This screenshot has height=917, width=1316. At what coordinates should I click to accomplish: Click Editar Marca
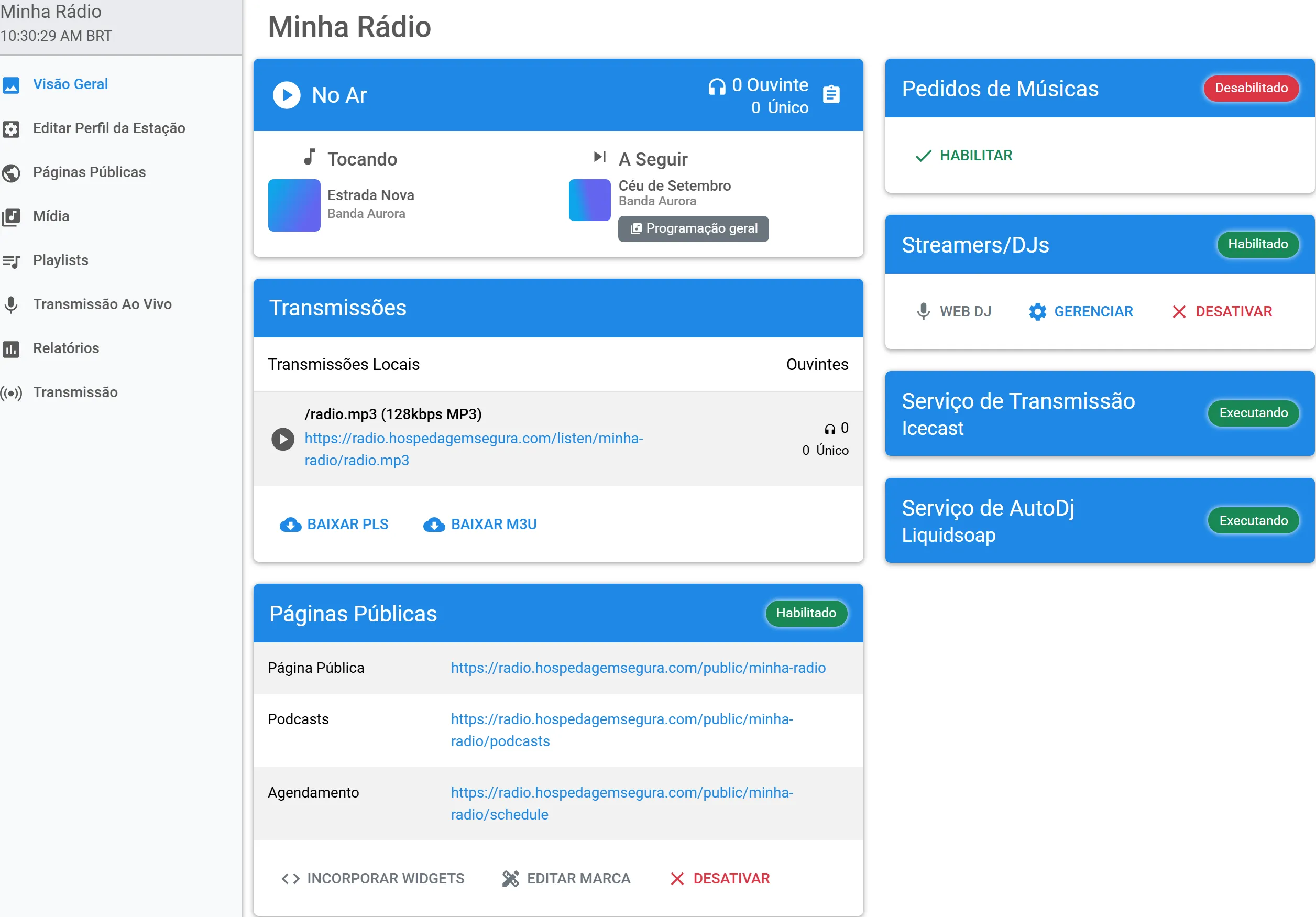click(566, 879)
